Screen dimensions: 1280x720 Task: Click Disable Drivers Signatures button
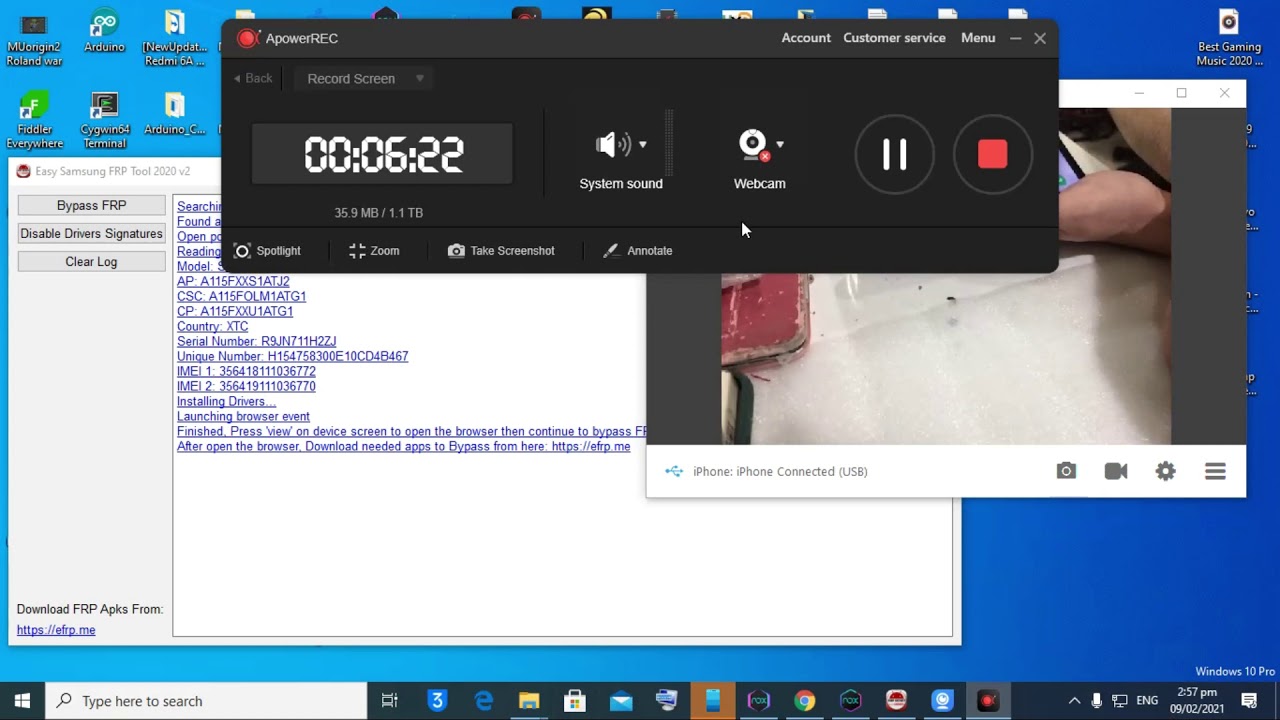coord(92,233)
